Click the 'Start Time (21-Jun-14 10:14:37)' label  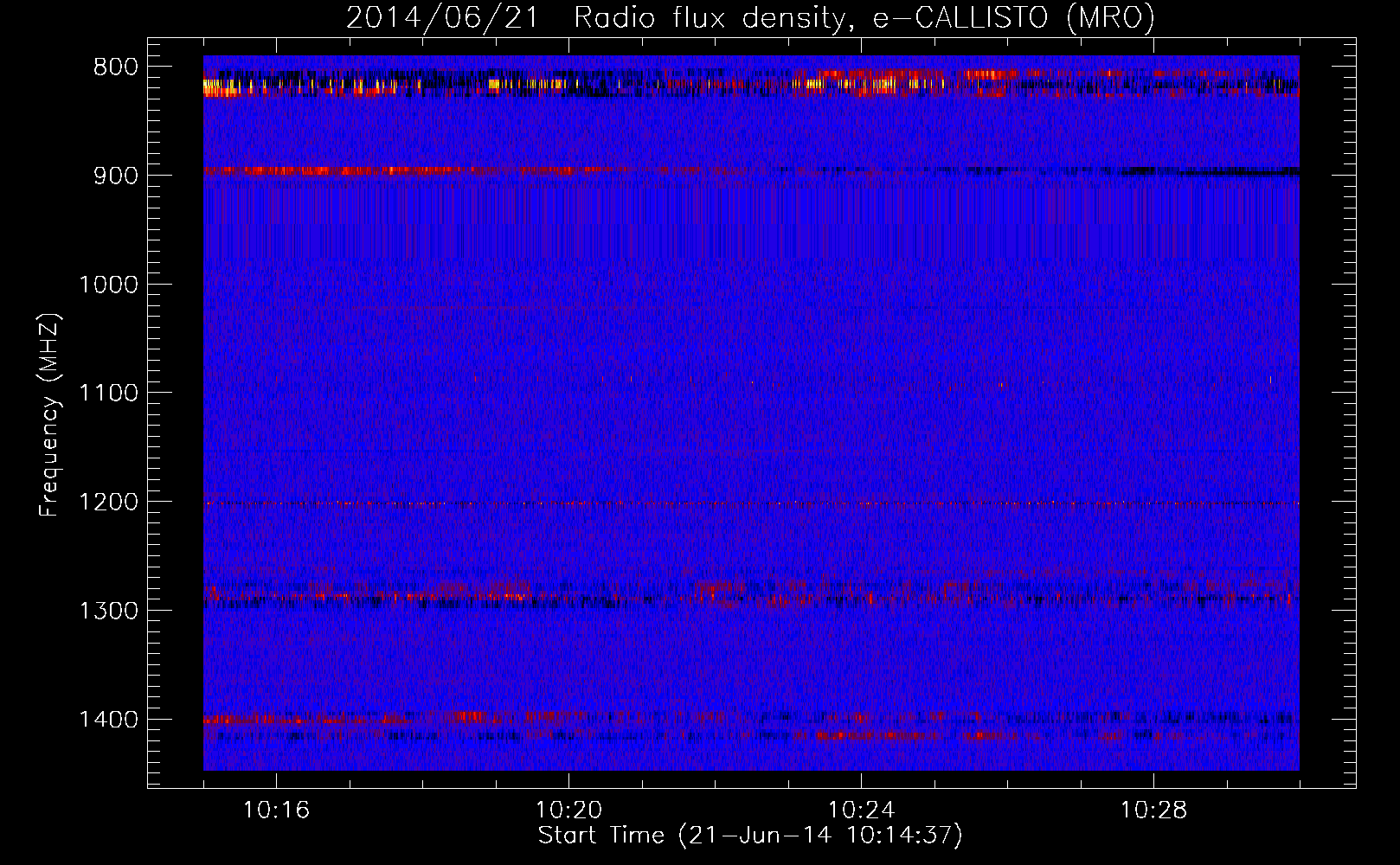(x=750, y=836)
